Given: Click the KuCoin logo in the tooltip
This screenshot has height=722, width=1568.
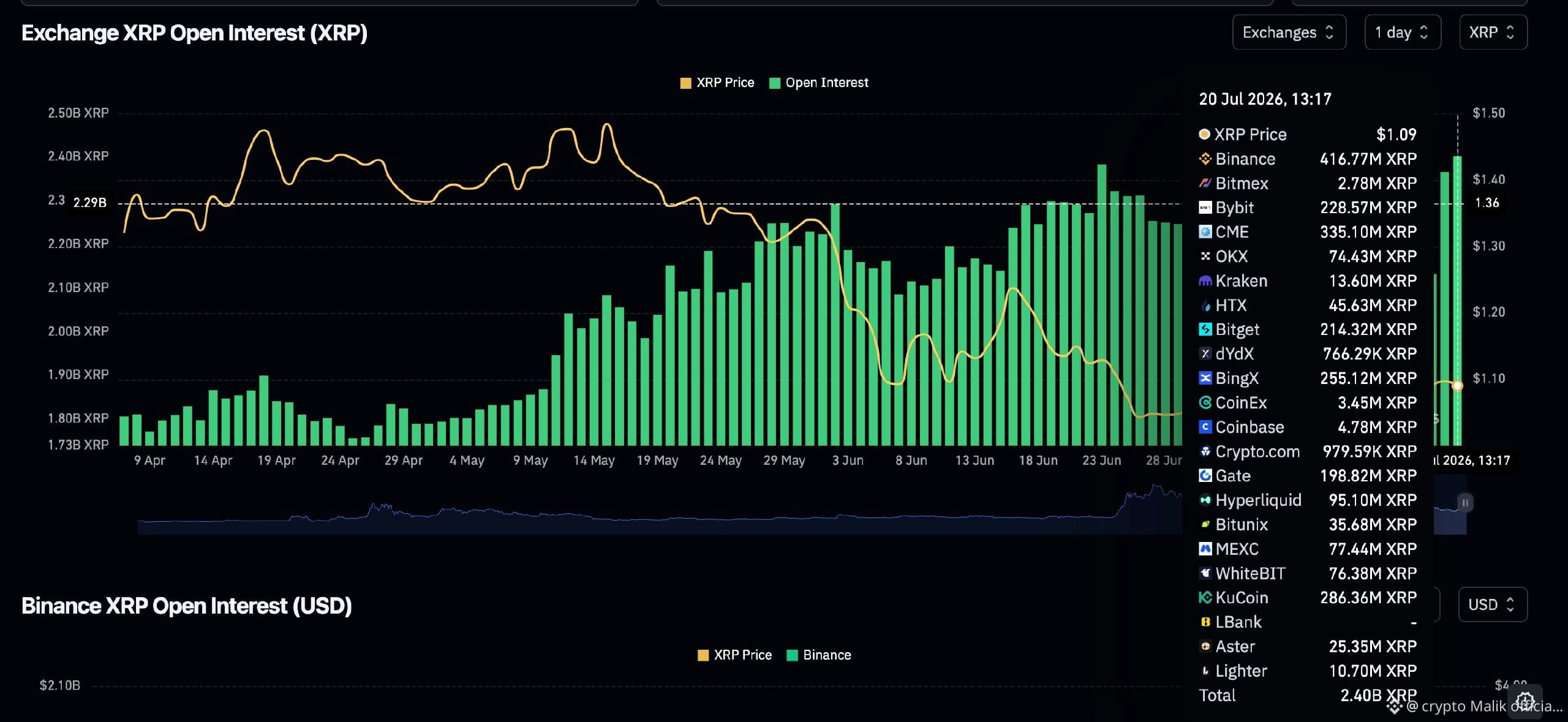Looking at the screenshot, I should click(1205, 598).
